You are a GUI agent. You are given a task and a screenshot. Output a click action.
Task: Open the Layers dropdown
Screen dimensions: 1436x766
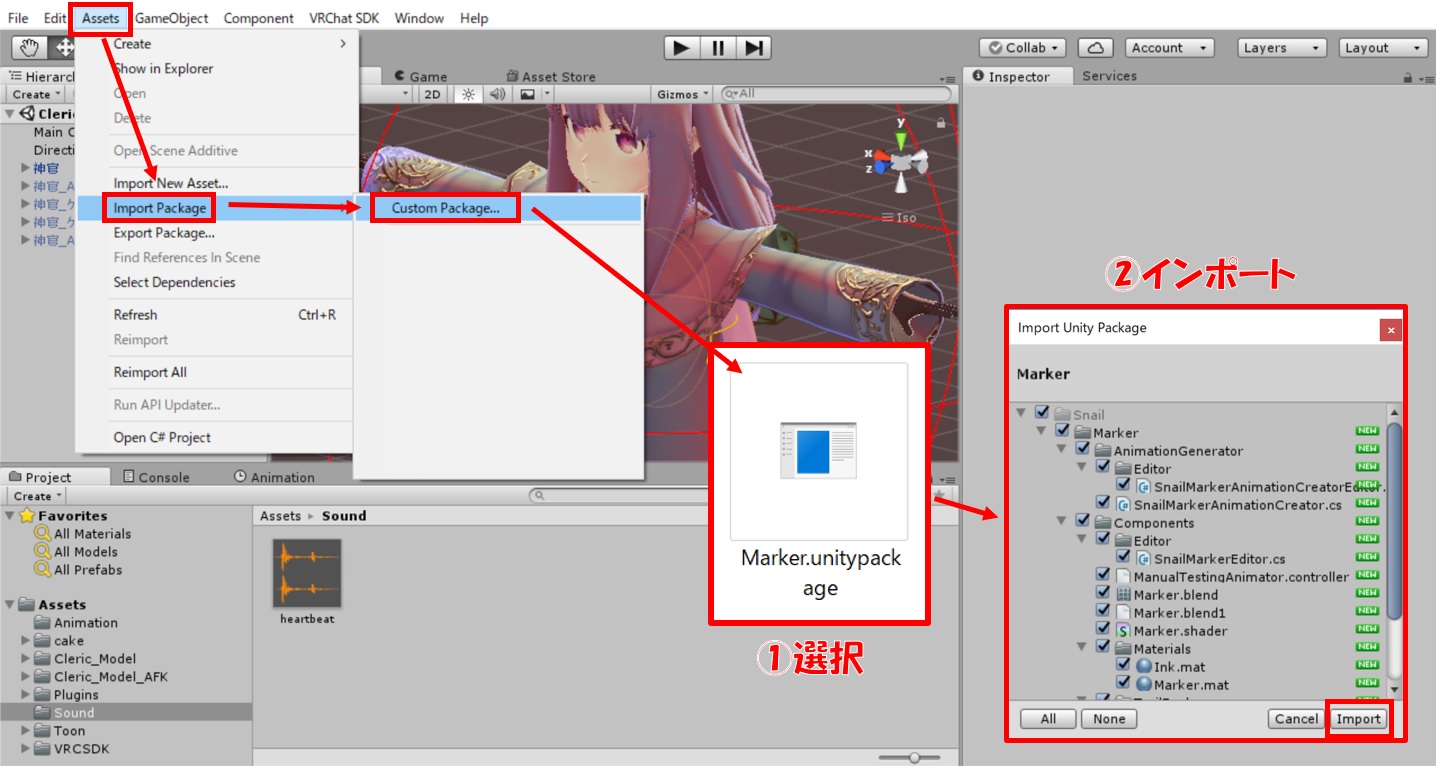pos(1281,48)
